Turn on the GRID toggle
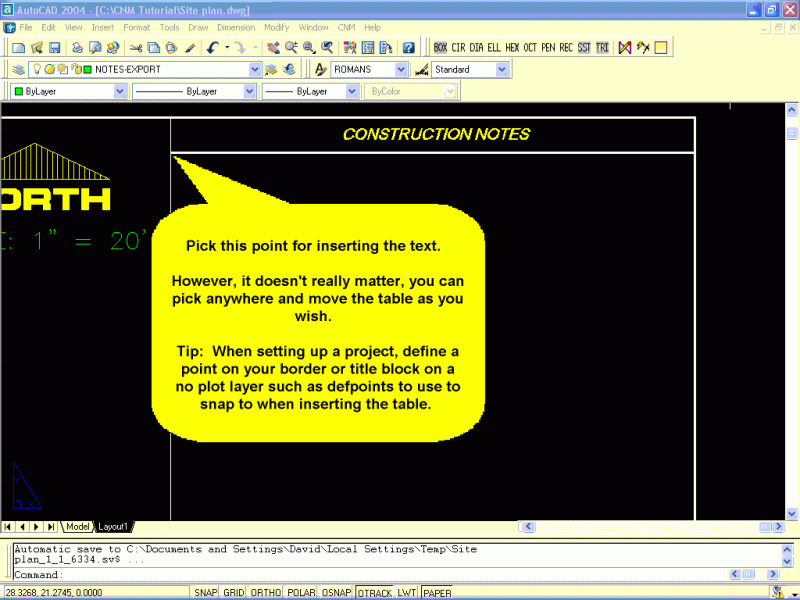This screenshot has height=600, width=800. tap(232, 591)
